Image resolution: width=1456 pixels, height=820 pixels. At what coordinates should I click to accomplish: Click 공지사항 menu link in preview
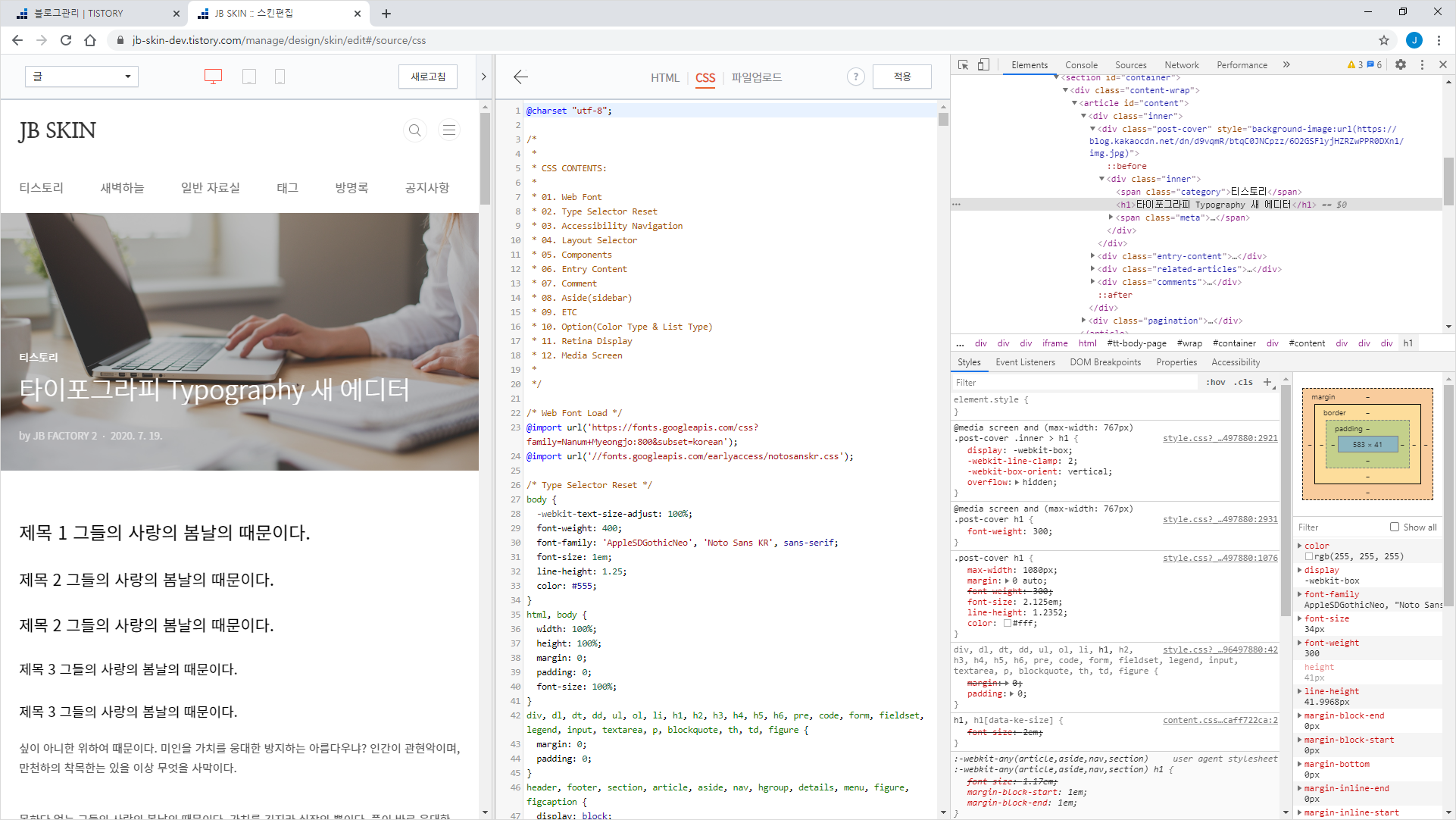coord(427,188)
